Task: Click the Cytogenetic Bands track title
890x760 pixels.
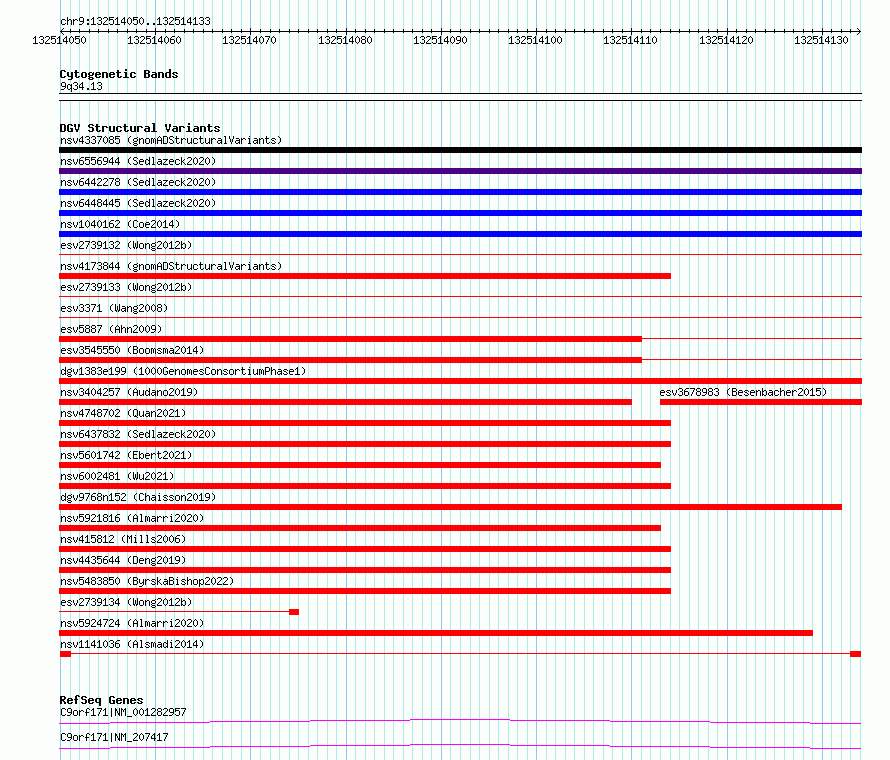Action: (x=119, y=74)
